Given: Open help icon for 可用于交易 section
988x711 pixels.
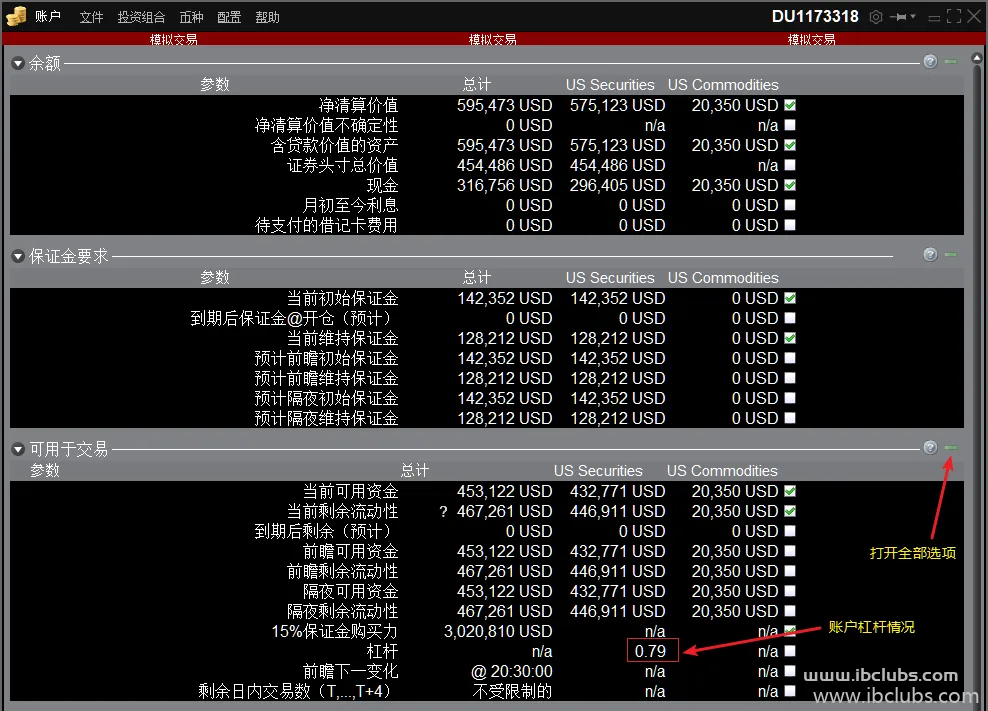Looking at the screenshot, I should point(930,448).
